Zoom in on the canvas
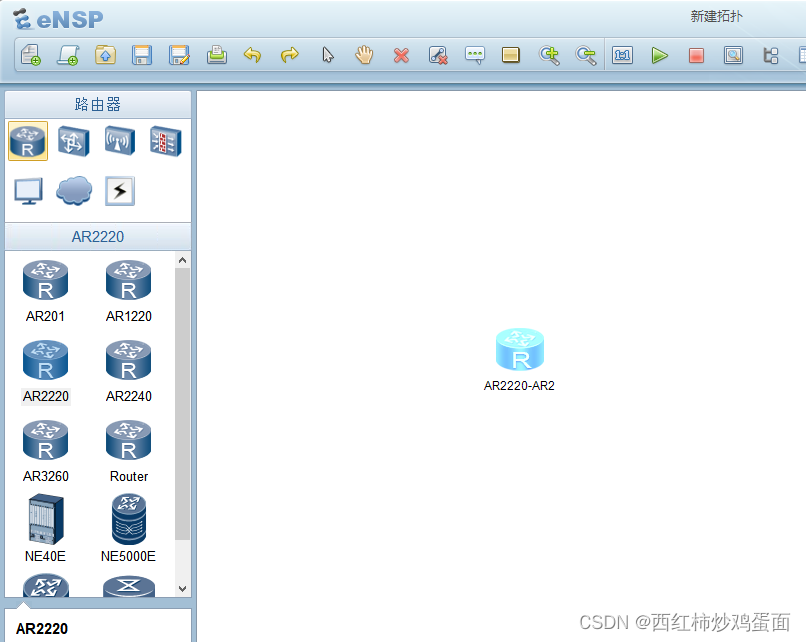806x642 pixels. pyautogui.click(x=549, y=55)
